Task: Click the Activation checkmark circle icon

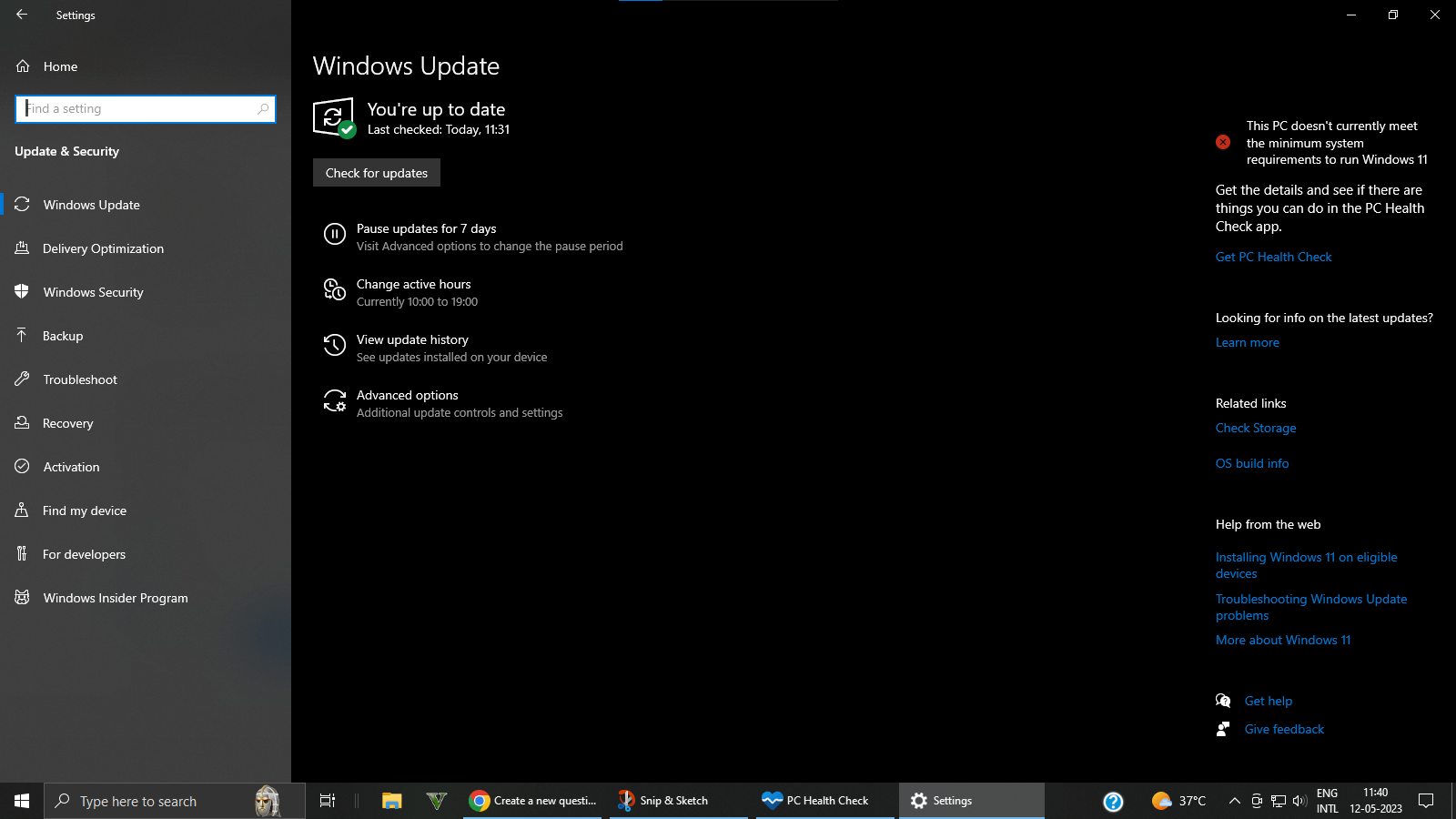Action: 23,467
